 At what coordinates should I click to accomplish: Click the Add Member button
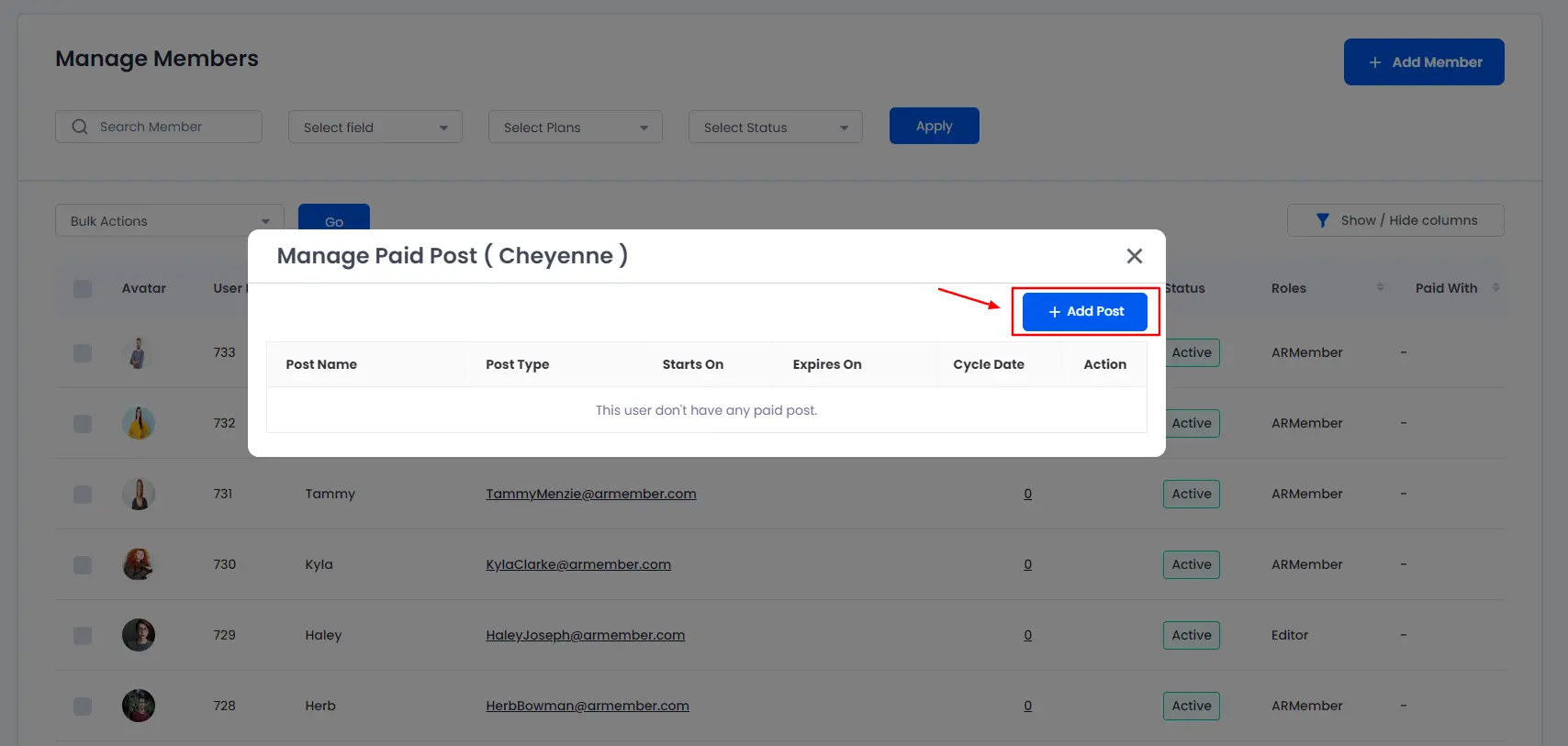click(1423, 62)
